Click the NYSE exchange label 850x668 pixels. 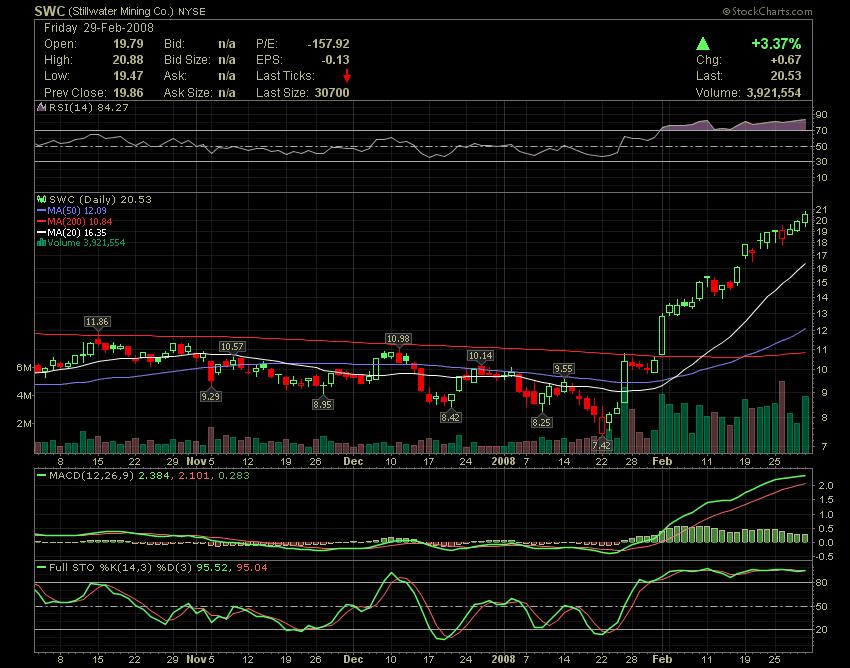coord(192,11)
